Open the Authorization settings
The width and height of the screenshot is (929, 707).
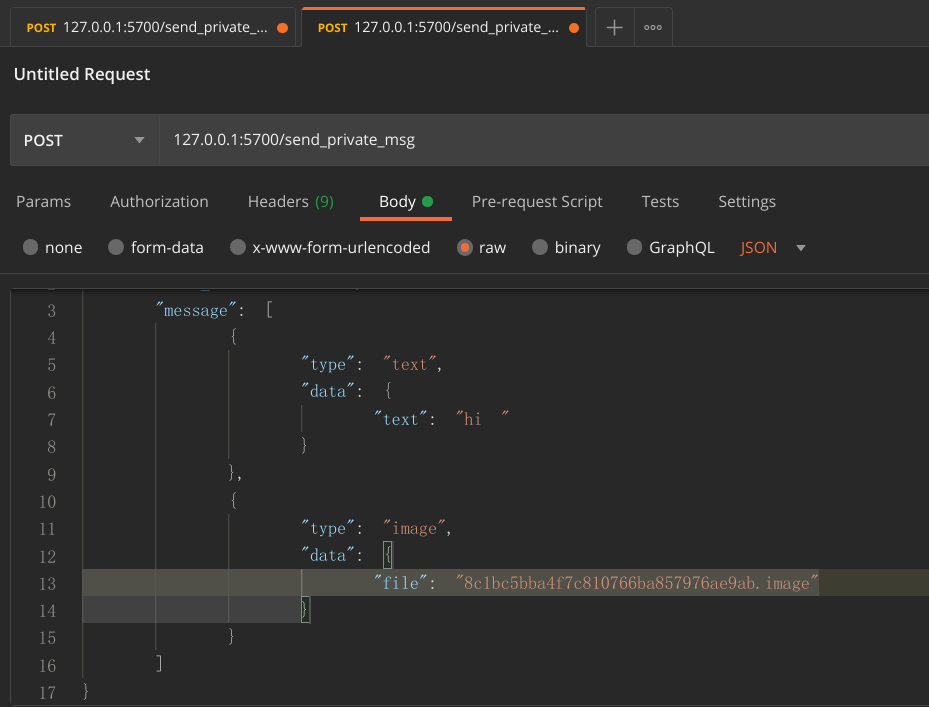click(159, 201)
